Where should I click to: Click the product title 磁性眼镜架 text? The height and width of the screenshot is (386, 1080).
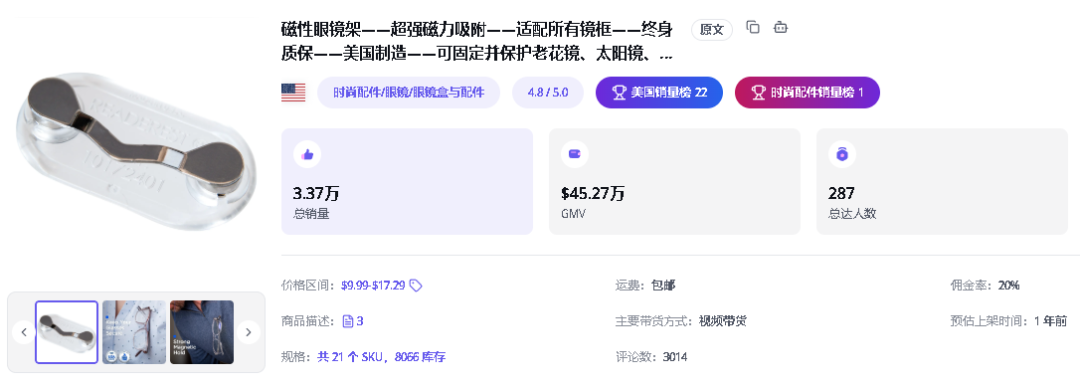point(477,41)
